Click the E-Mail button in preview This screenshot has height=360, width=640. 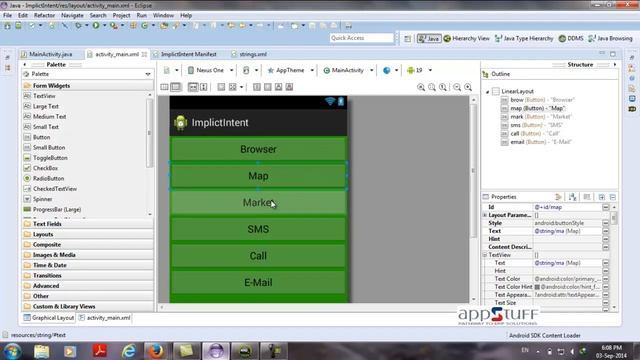[258, 282]
